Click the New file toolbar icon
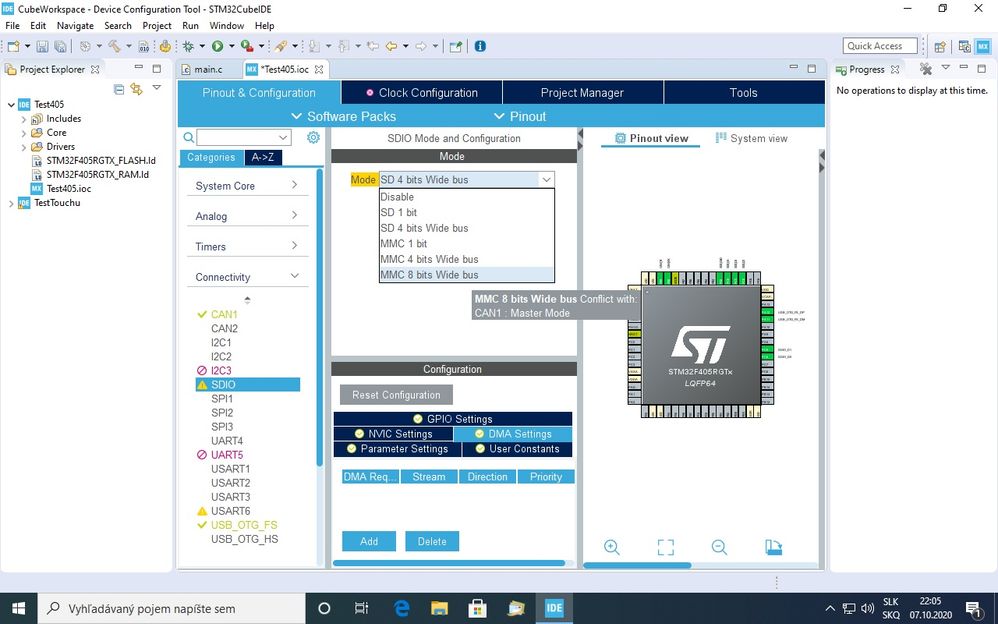 point(13,46)
